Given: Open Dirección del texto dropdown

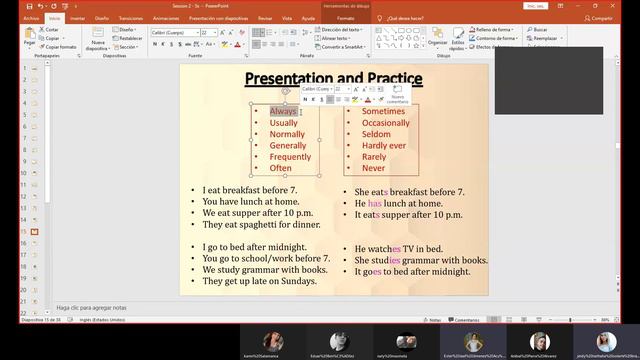Looking at the screenshot, I should point(339,29).
